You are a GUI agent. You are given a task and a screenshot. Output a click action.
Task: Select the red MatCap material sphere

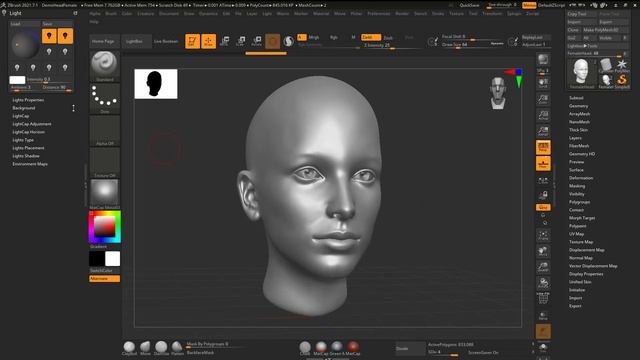coord(353,348)
